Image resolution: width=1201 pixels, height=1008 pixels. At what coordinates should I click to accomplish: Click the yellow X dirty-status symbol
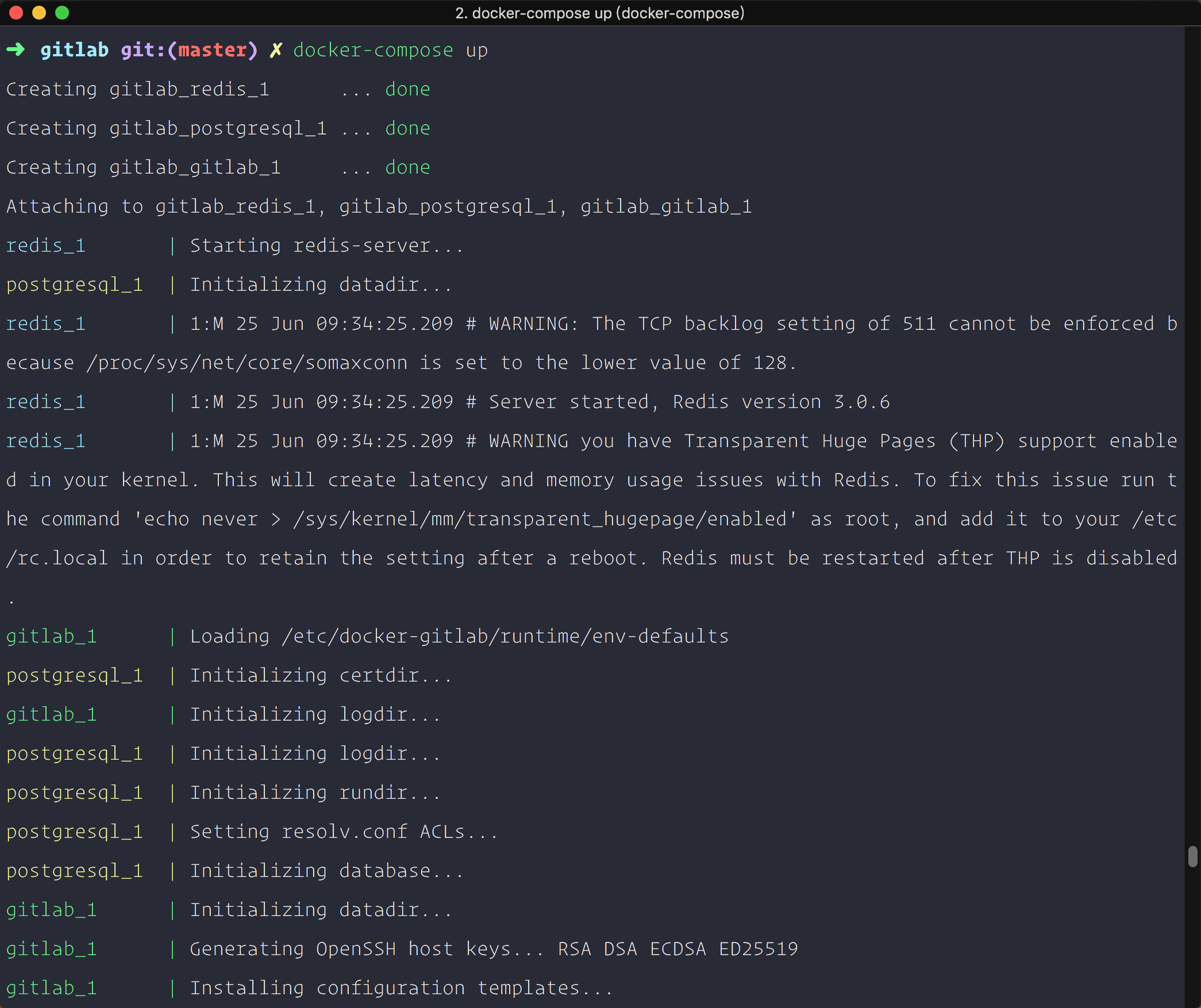(276, 50)
